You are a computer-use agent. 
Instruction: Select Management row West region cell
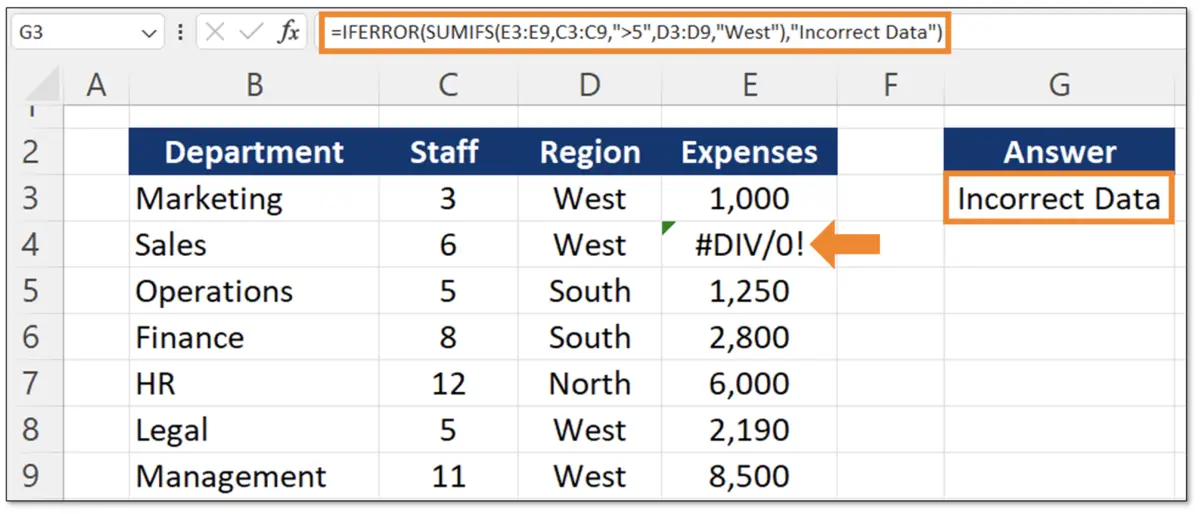pyautogui.click(x=590, y=476)
